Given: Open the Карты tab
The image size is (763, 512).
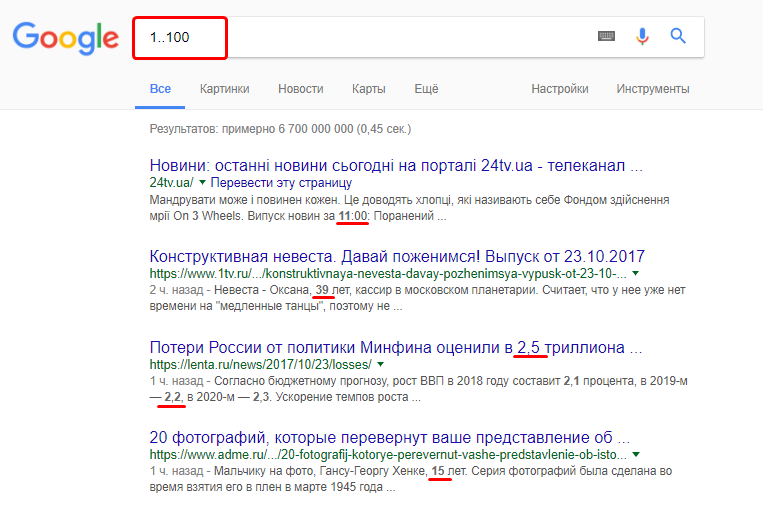Looking at the screenshot, I should coord(368,89).
